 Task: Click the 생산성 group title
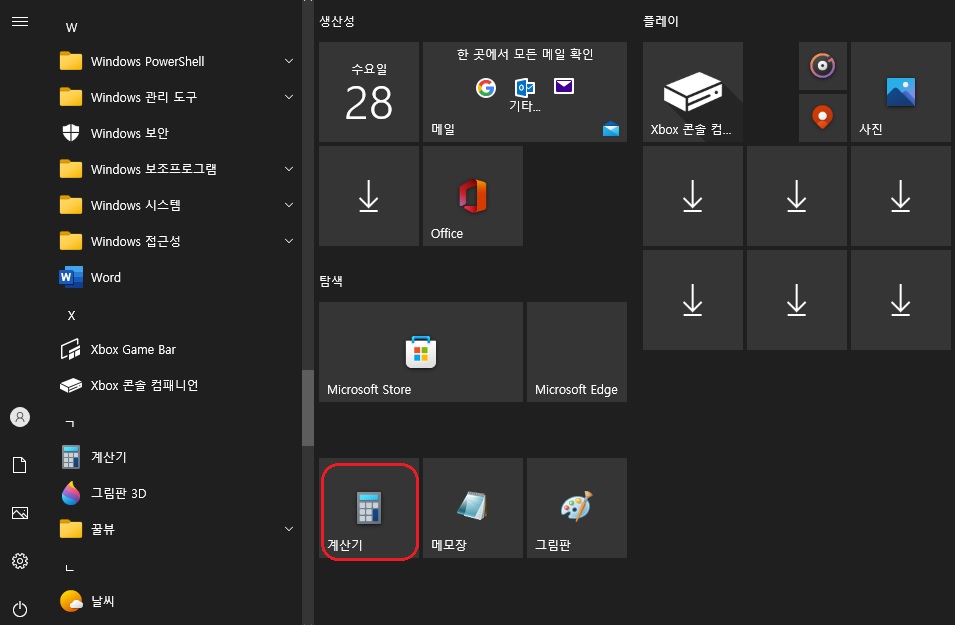tap(337, 21)
